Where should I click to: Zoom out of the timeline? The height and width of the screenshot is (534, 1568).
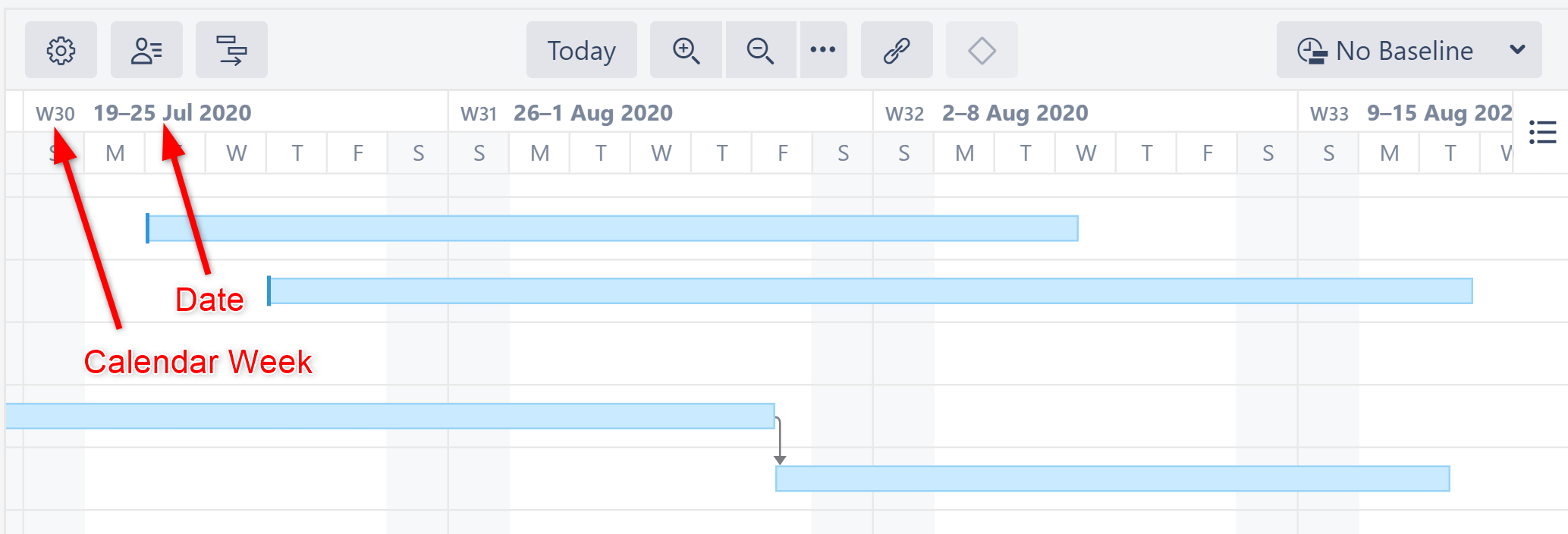pyautogui.click(x=759, y=50)
